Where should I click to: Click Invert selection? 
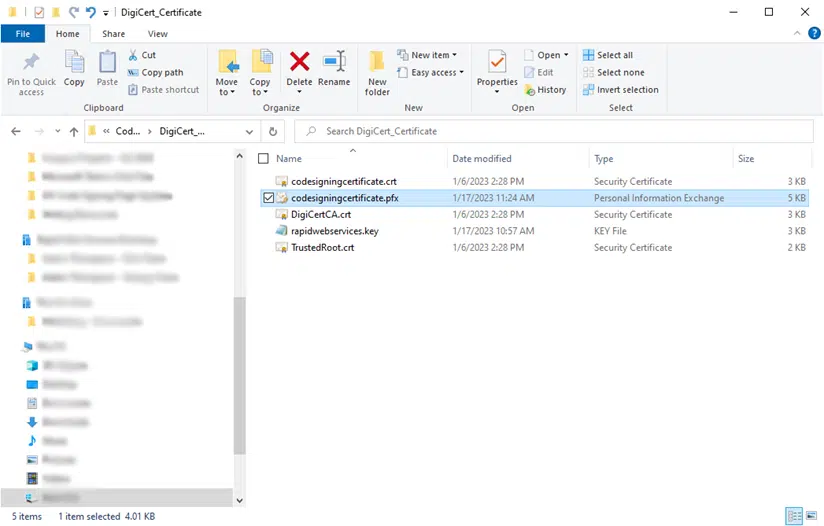click(x=621, y=90)
